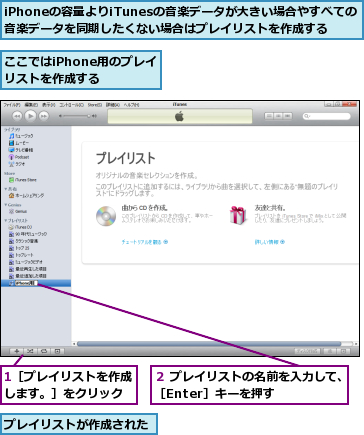Click the scrollbar left arrow
The image size is (364, 435).
point(74,344)
